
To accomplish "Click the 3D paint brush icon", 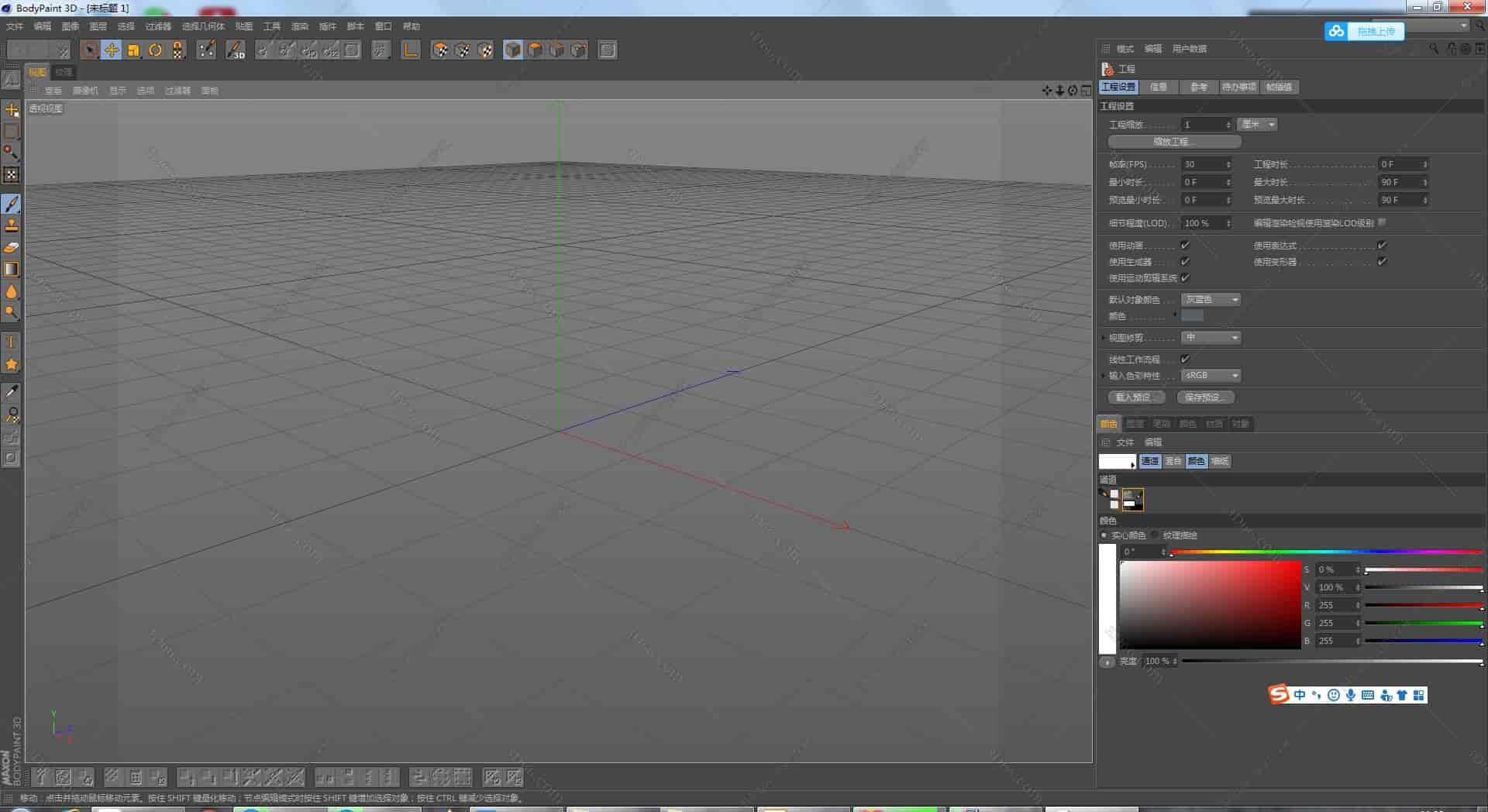I will [236, 50].
